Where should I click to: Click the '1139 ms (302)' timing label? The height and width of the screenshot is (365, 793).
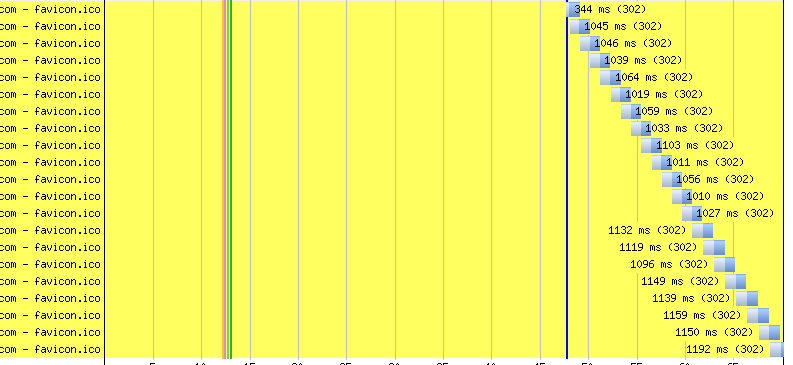(x=691, y=298)
